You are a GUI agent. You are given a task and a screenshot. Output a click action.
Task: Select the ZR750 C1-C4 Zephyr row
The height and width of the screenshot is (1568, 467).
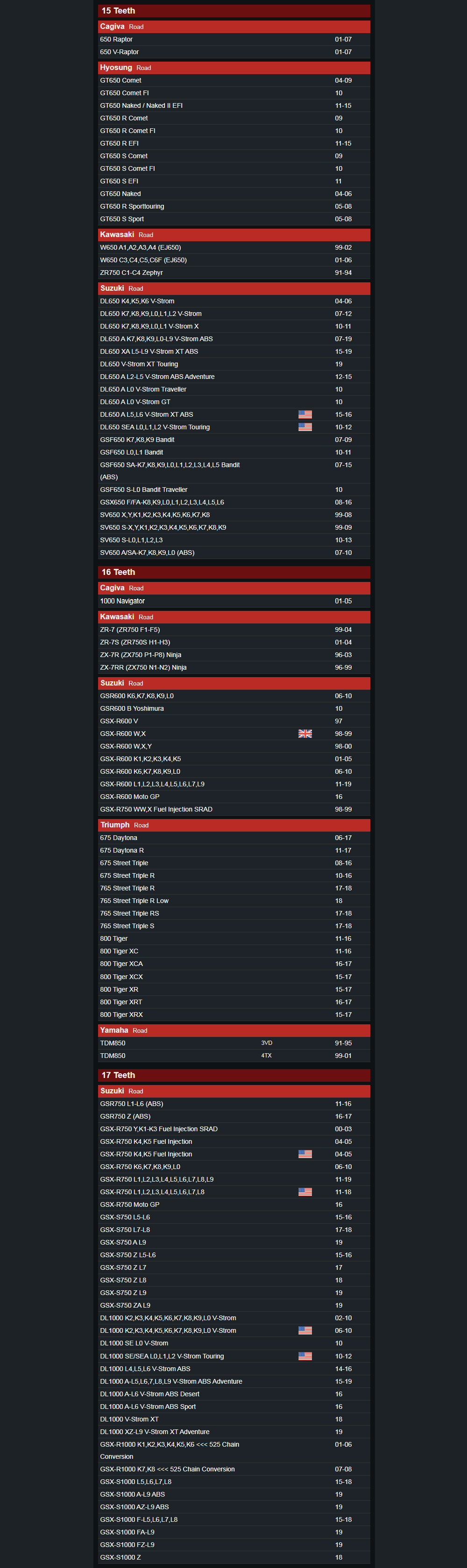click(x=234, y=273)
